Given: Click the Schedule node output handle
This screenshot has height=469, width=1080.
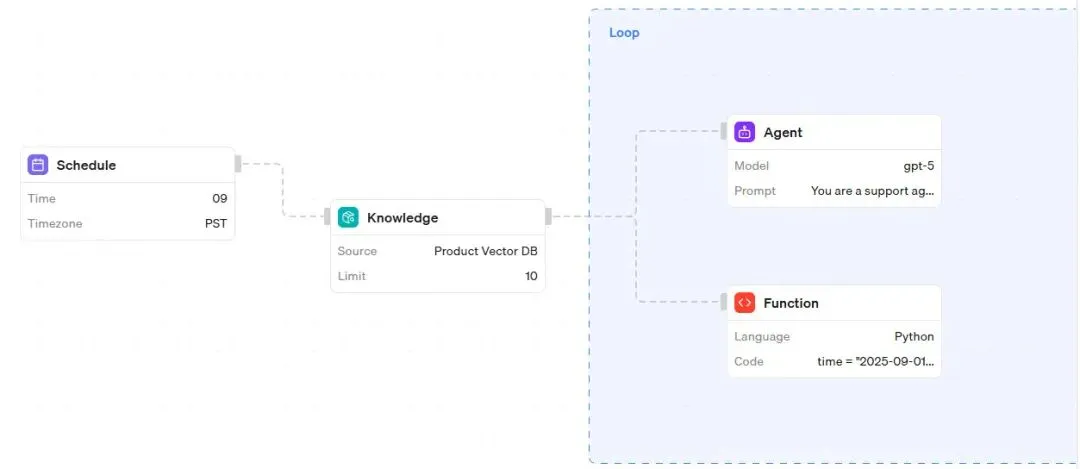Looking at the screenshot, I should tap(238, 163).
